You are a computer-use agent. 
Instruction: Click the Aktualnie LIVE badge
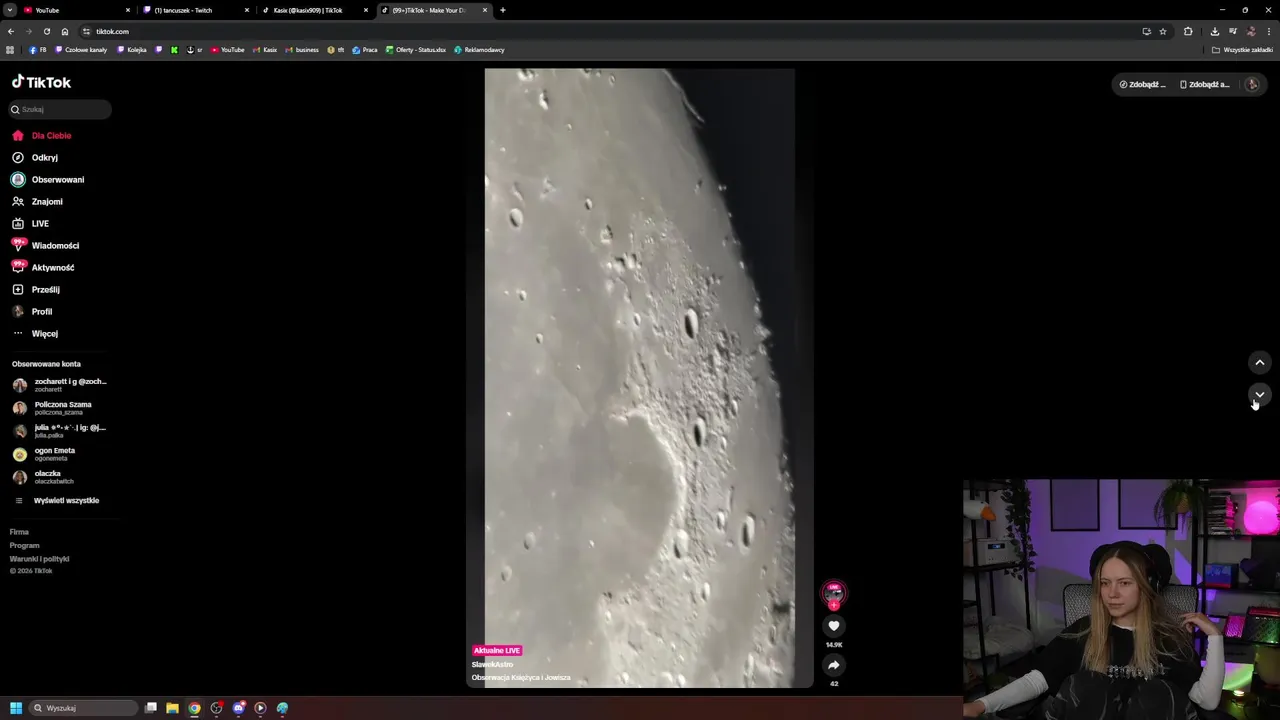497,650
